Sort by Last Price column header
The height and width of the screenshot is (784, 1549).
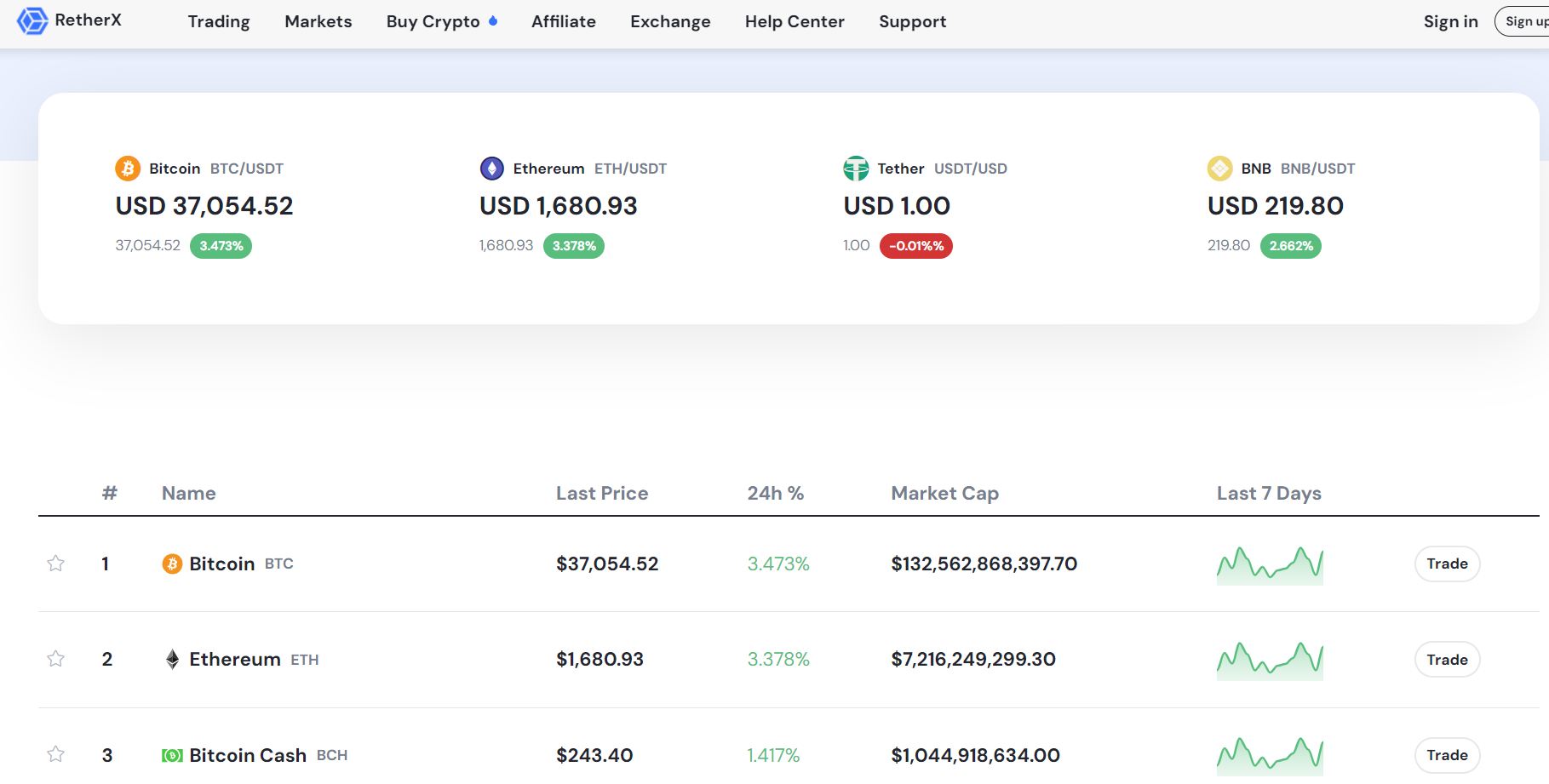(602, 493)
